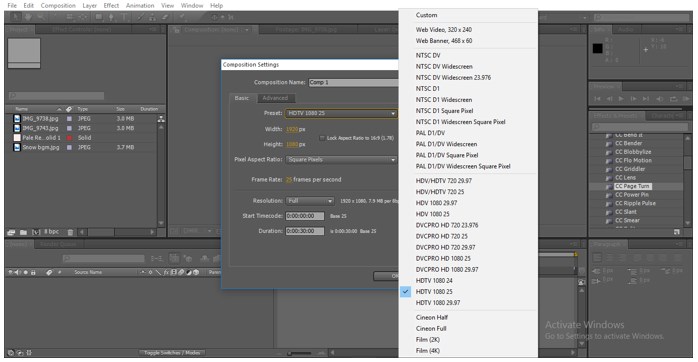The height and width of the screenshot is (362, 698).
Task: Delete selected item with trash icon
Action: pos(70,232)
